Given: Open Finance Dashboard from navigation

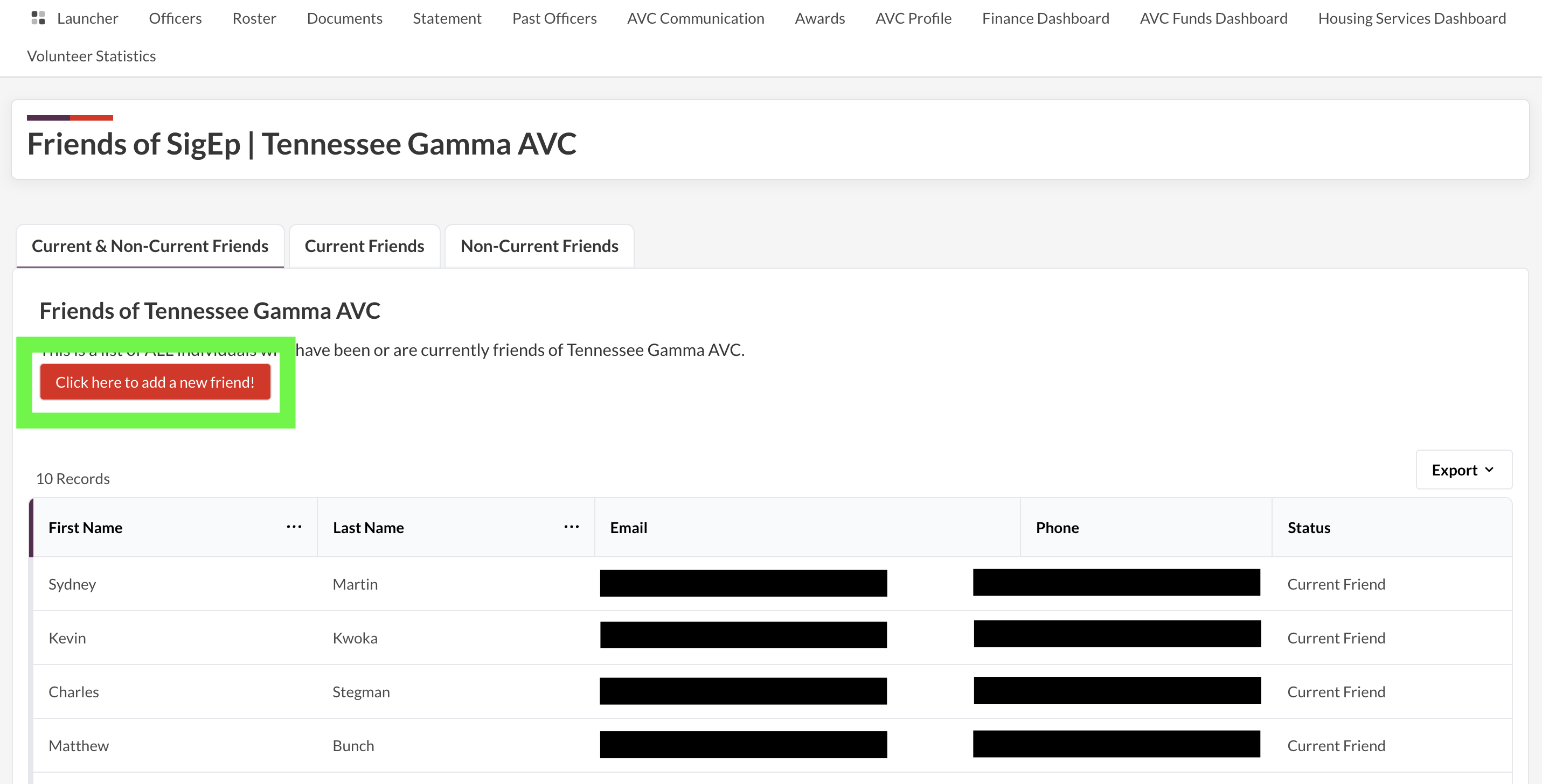Looking at the screenshot, I should click(x=1045, y=18).
